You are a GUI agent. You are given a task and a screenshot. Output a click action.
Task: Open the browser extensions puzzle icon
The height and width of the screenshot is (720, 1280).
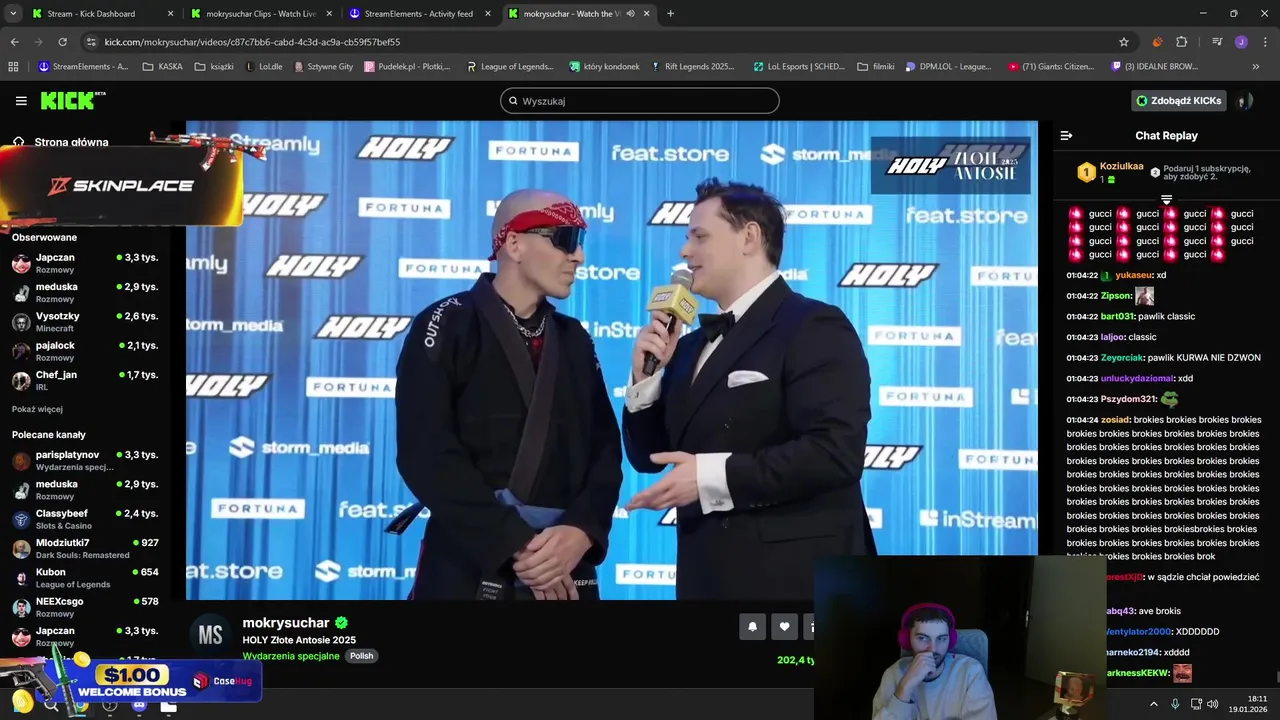(x=1181, y=42)
